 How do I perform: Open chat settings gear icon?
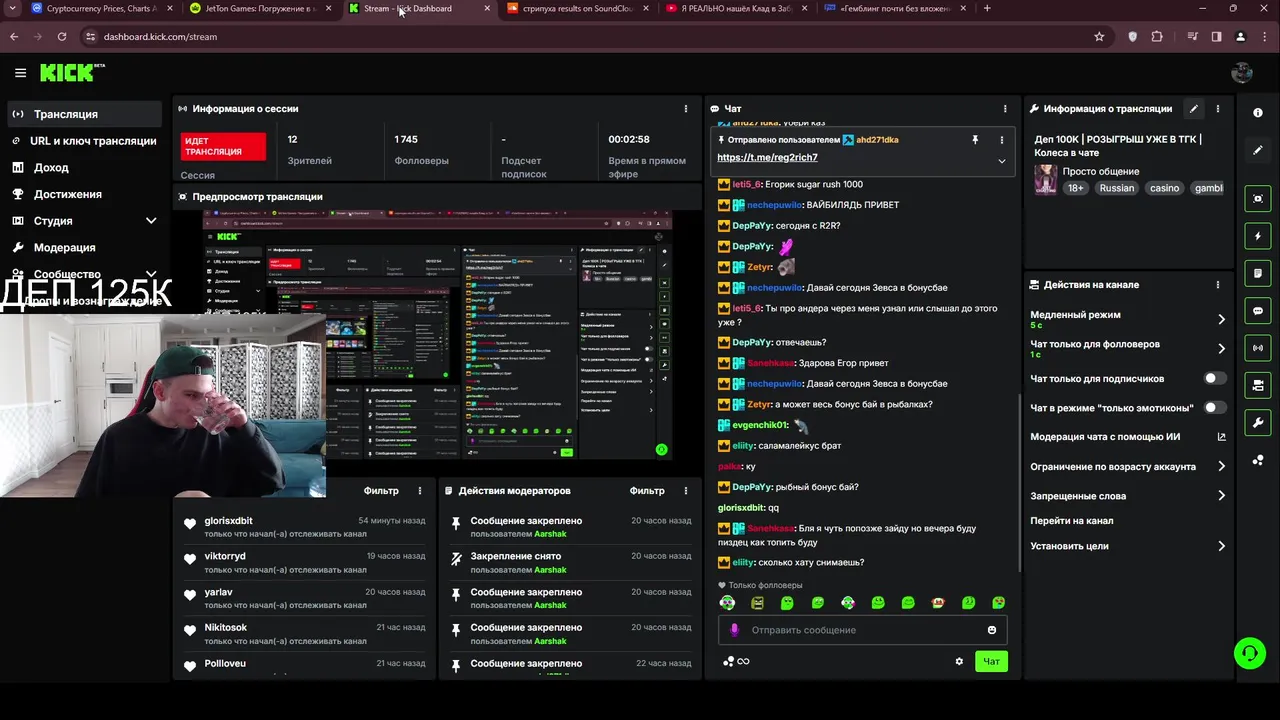959,661
